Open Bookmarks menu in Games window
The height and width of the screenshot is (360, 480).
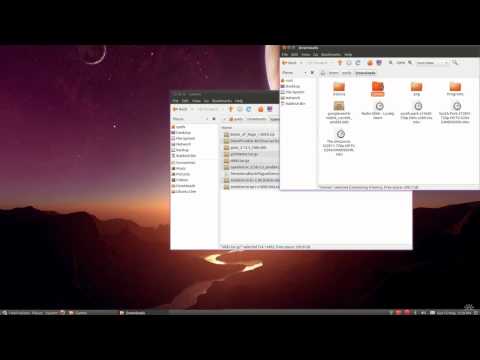pyautogui.click(x=222, y=101)
